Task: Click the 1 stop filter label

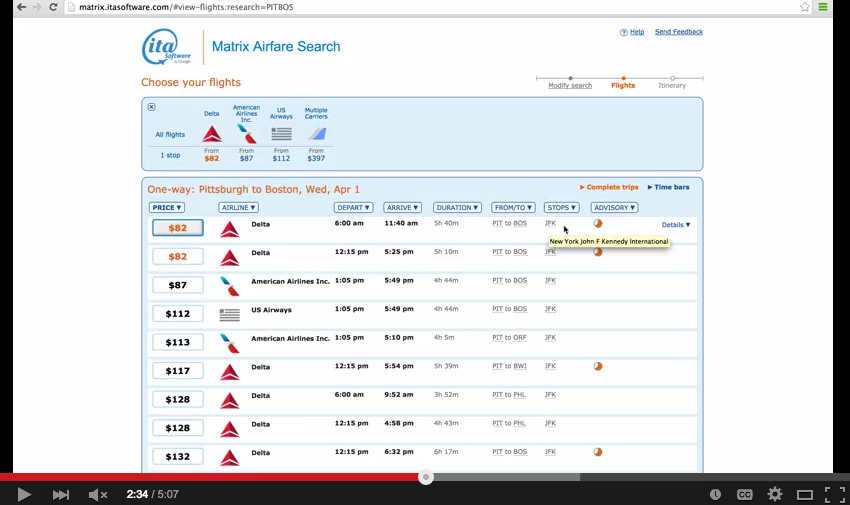Action: 170,156
